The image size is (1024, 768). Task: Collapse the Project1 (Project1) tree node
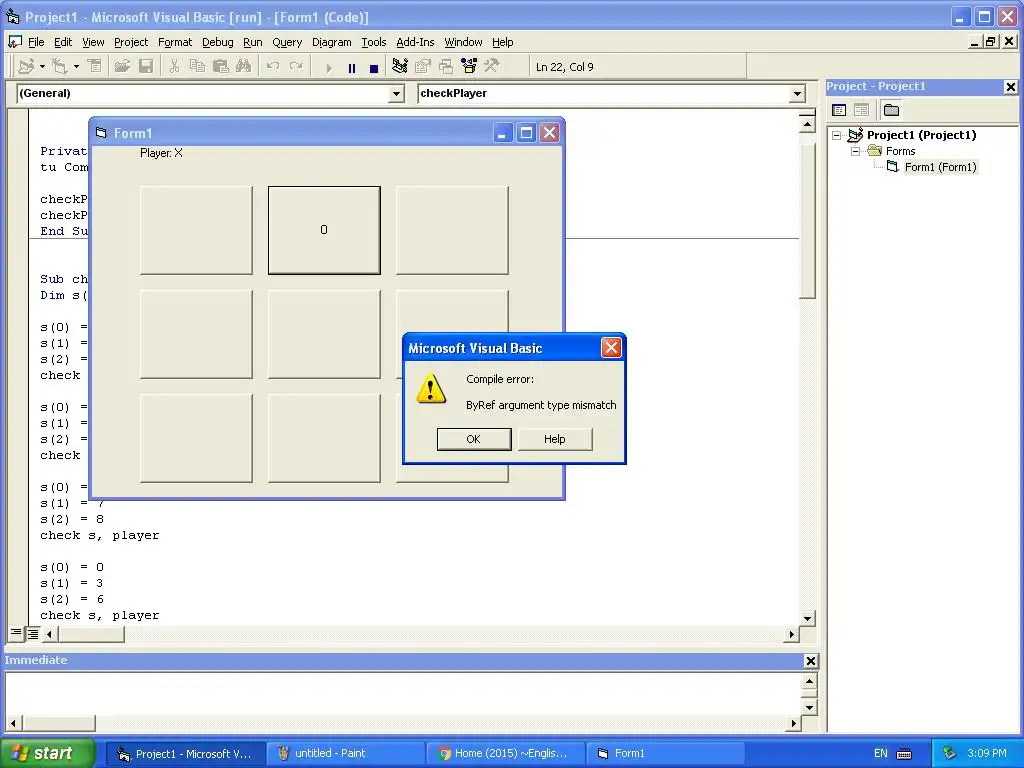(x=836, y=135)
